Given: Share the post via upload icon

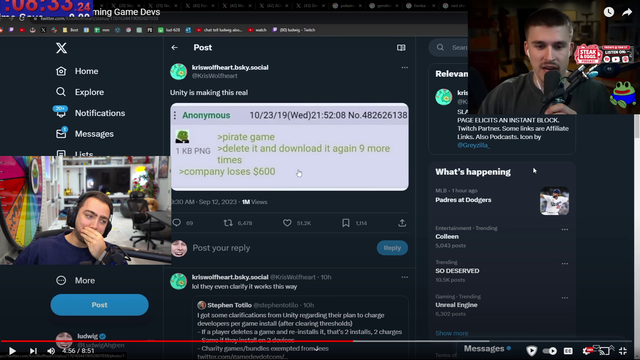Looking at the screenshot, I should pos(402,223).
